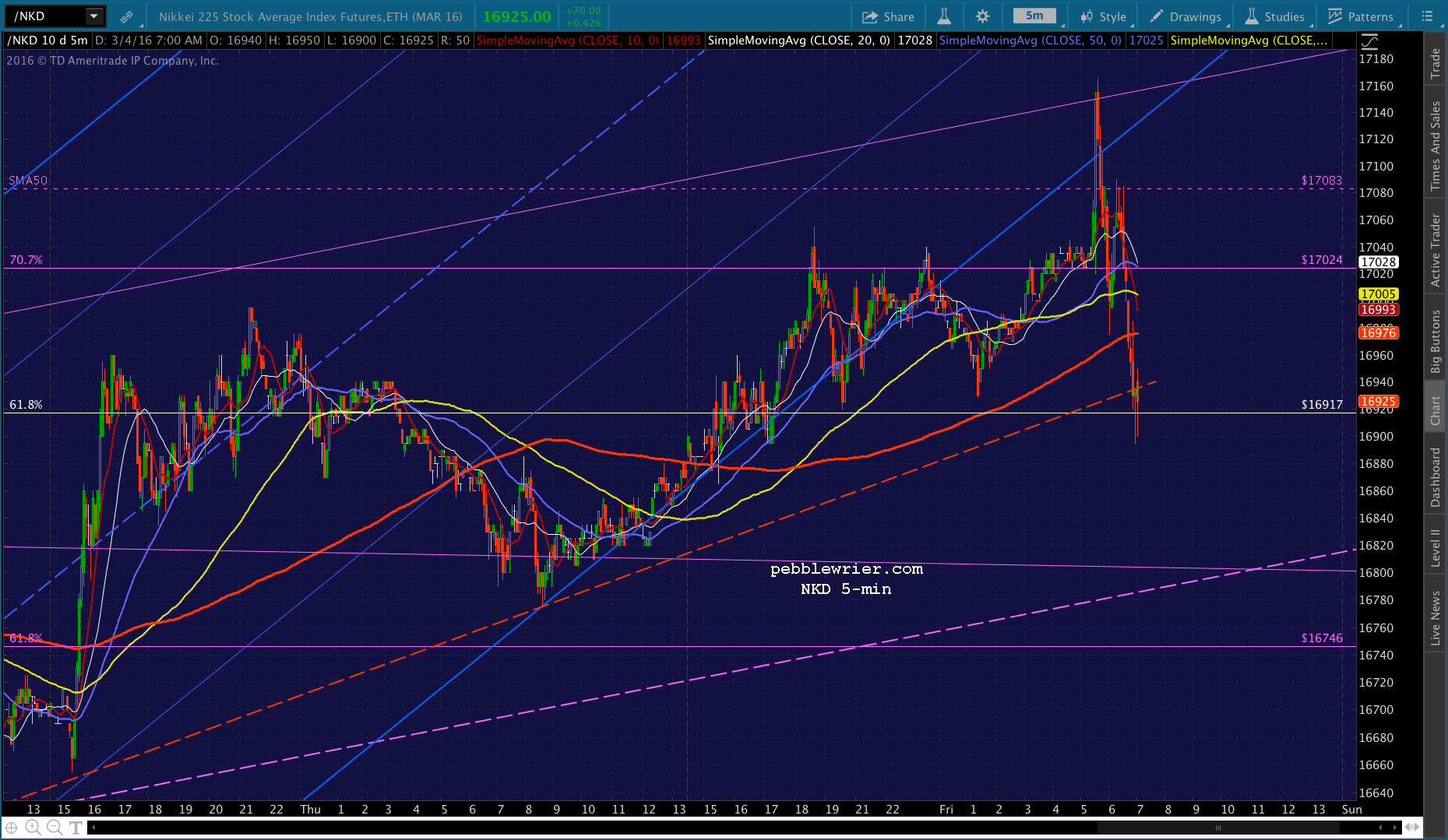The height and width of the screenshot is (840, 1448).
Task: Click the Share button
Action: tap(888, 16)
